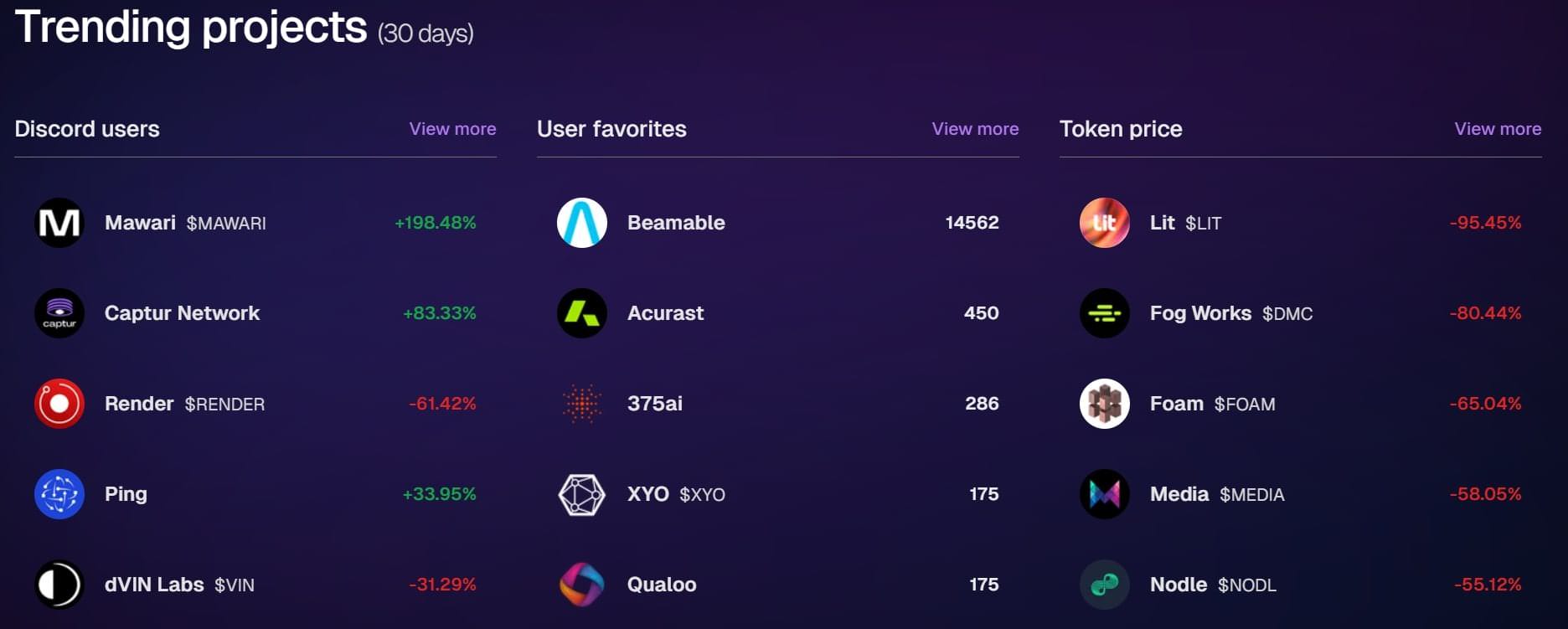Click the blue Ping project icon
Image resolution: width=1568 pixels, height=629 pixels.
point(59,494)
